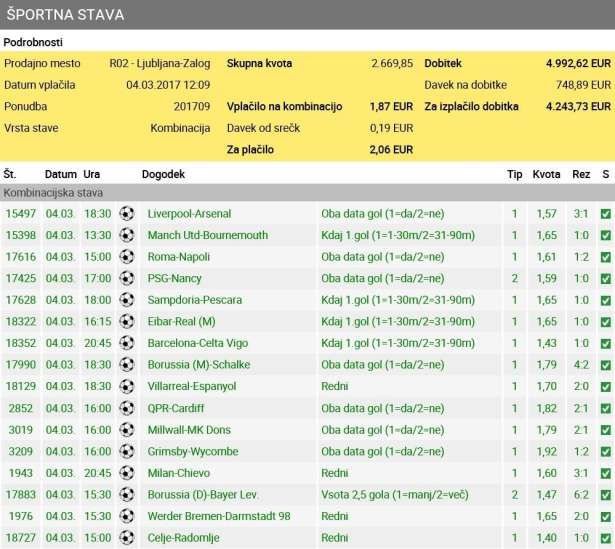Click event number 15497
The image size is (615, 549).
click(20, 214)
